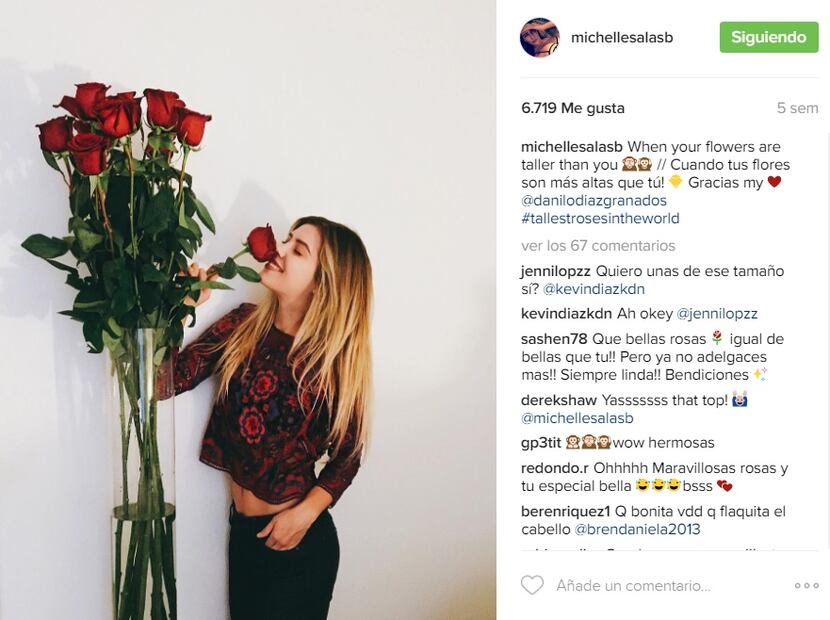
Task: Open commenter kevindiazkdn's profile
Action: [566, 313]
